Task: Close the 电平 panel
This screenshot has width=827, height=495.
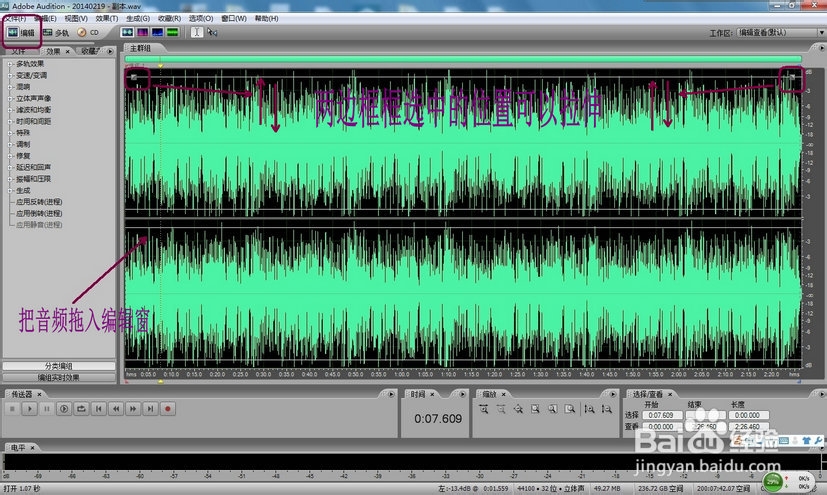Action: [32, 448]
